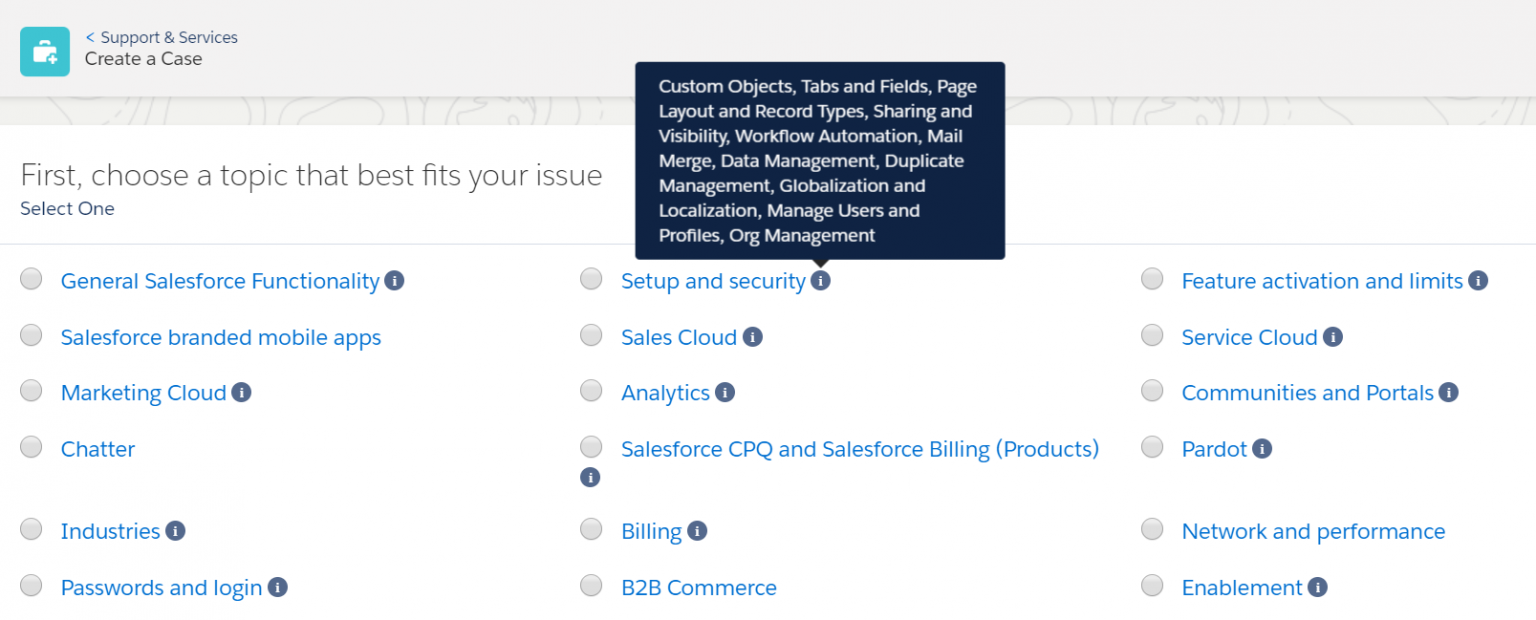Image resolution: width=1536 pixels, height=620 pixels.
Task: Click info icon next to Sales Cloud
Action: (x=753, y=337)
